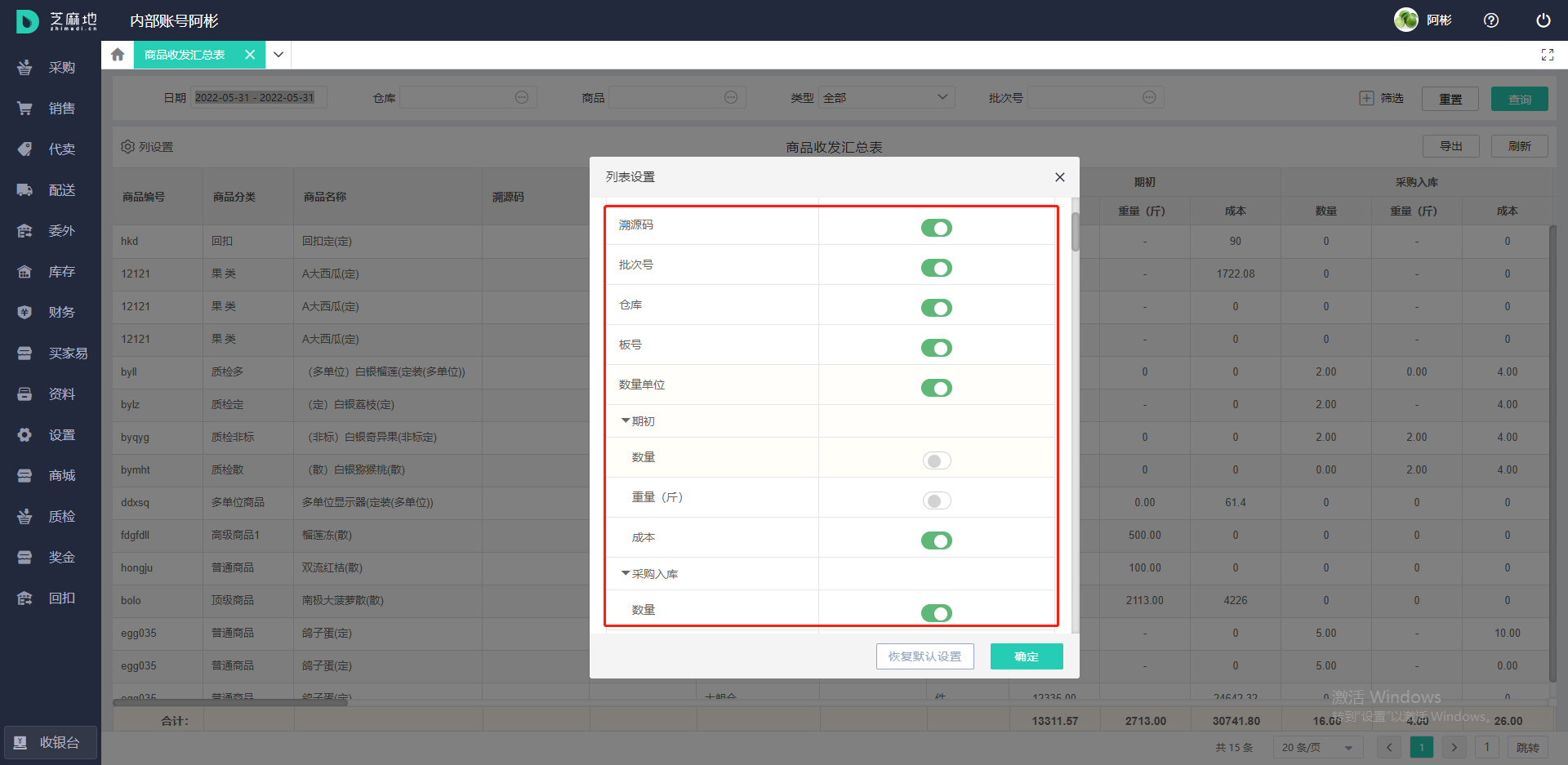1568x765 pixels.
Task: Click the 恢复默认设置 button
Action: 925,656
